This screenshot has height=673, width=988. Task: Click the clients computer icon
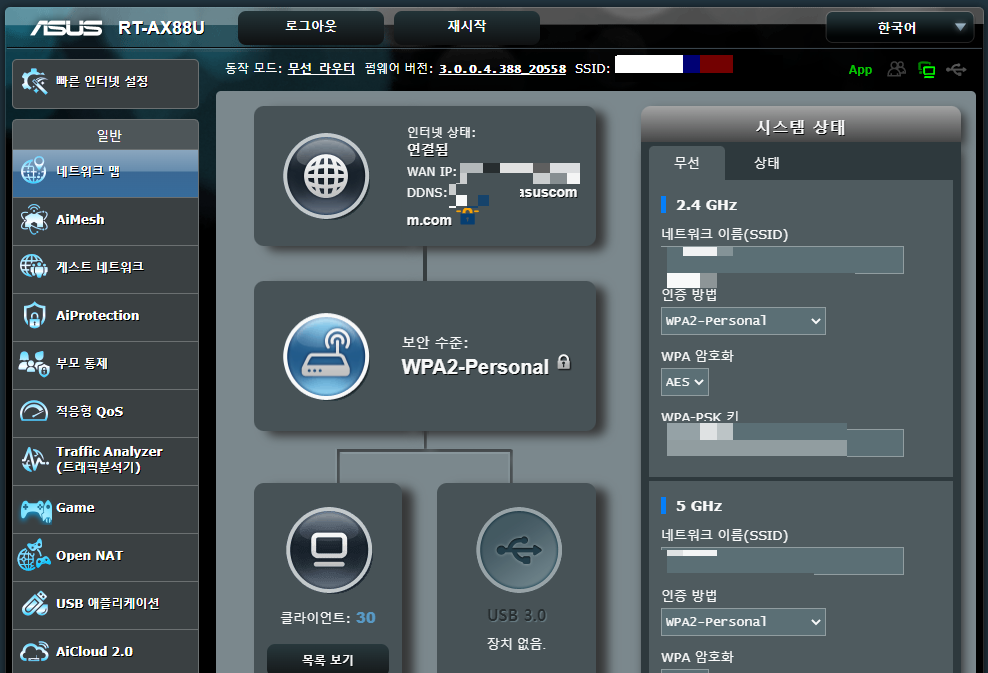pos(329,549)
